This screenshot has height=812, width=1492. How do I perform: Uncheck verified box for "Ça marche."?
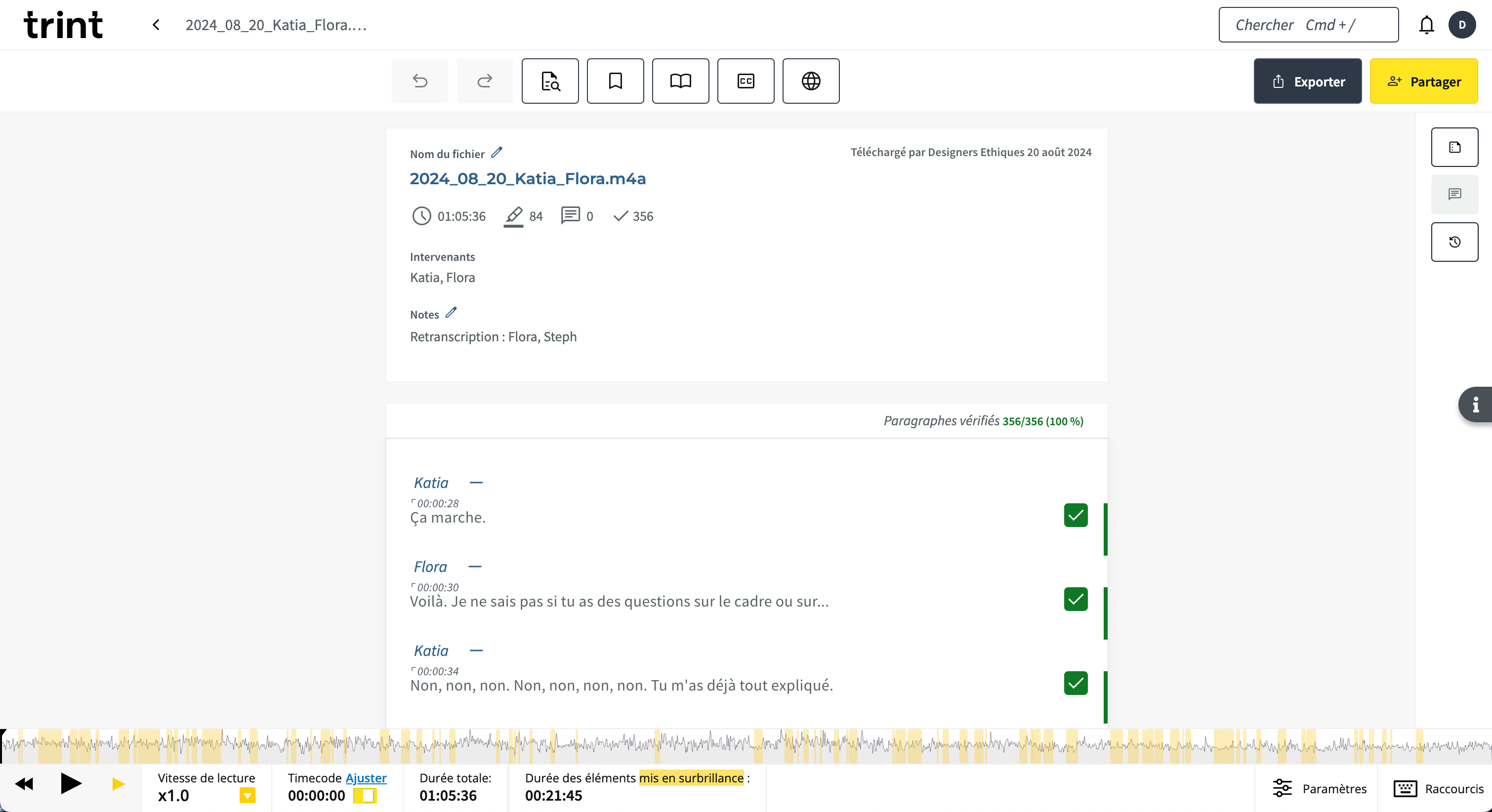(1075, 516)
